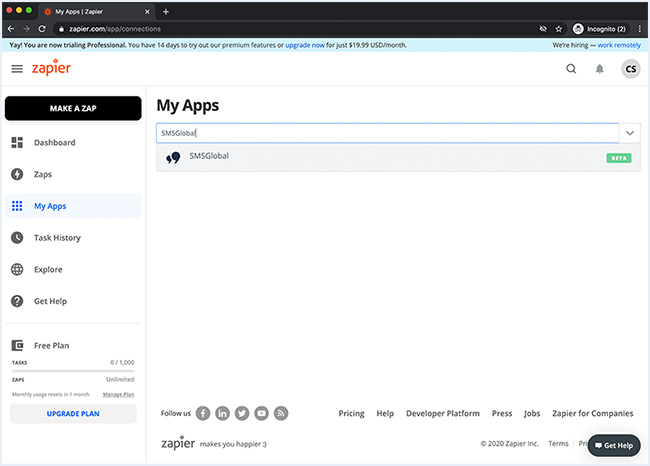Open the search magnifier in the header
This screenshot has height=466, width=650.
571,69
